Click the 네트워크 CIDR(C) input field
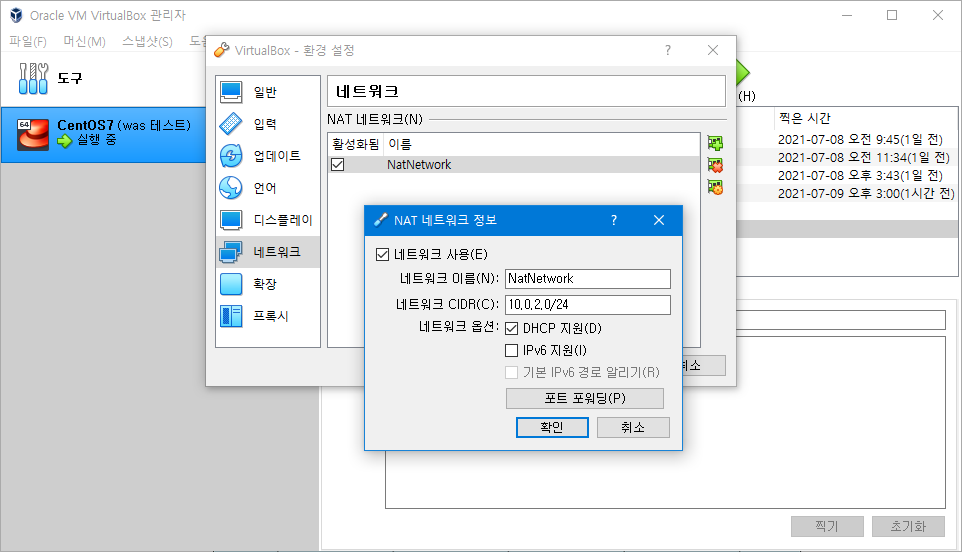The width and height of the screenshot is (962, 552). click(x=588, y=305)
